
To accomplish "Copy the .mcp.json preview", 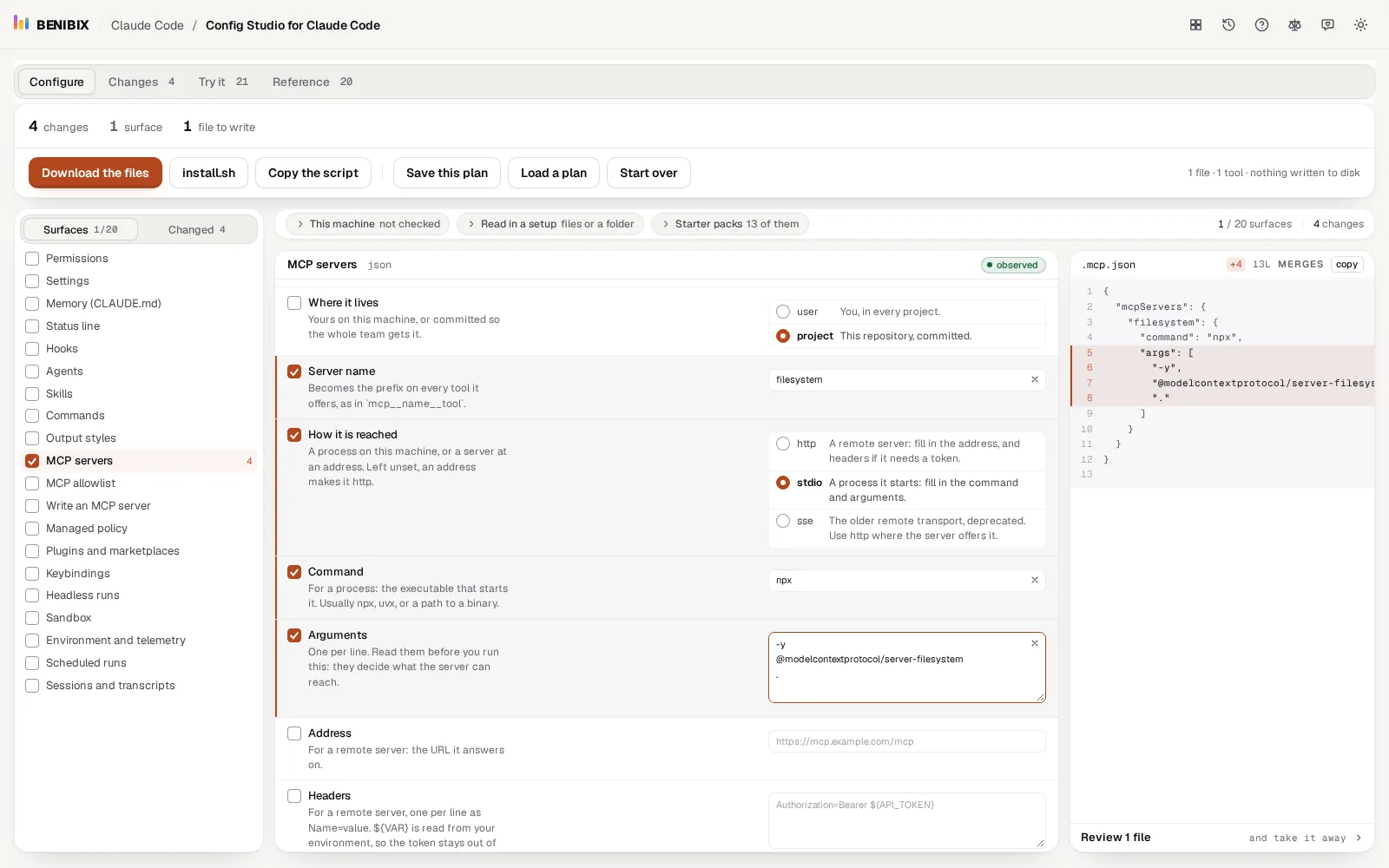I will point(1346,265).
